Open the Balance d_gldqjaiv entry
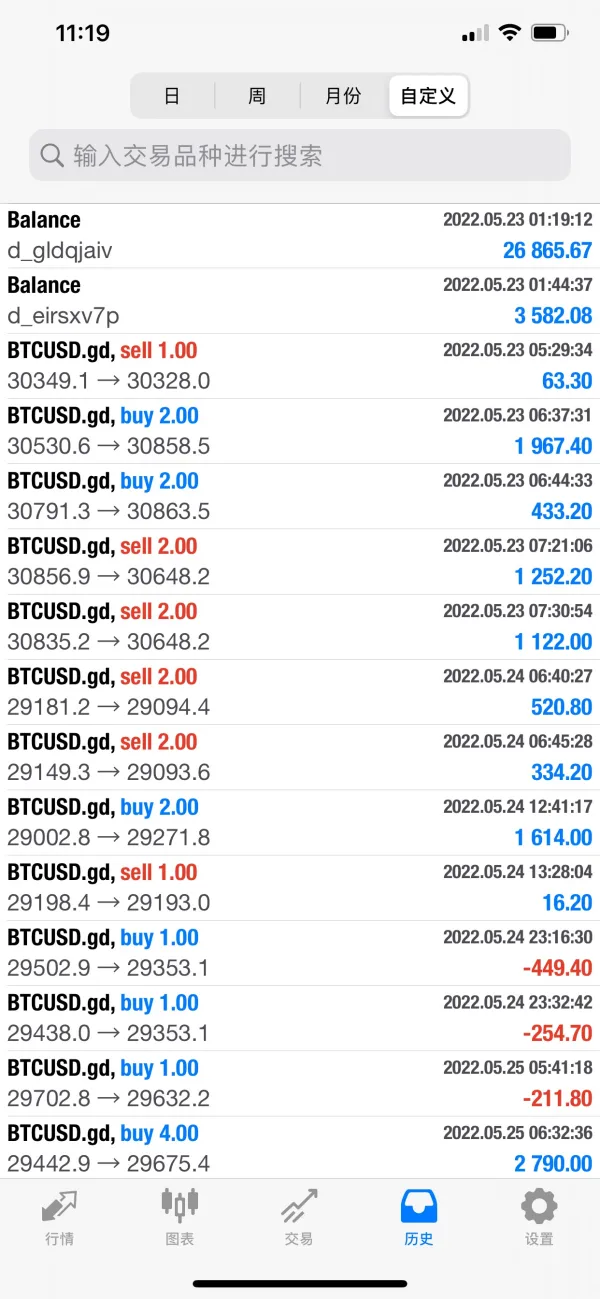 click(300, 236)
